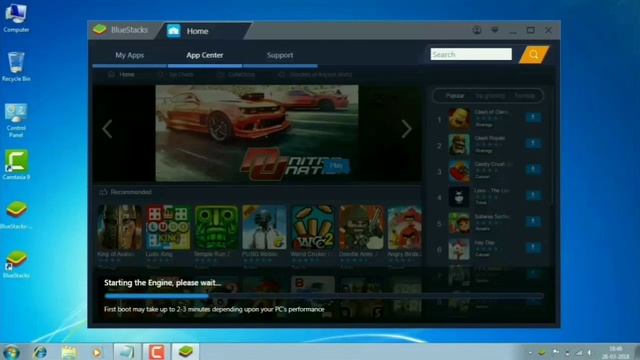
Task: Click the rank-4 black app icon
Action: pos(459,197)
